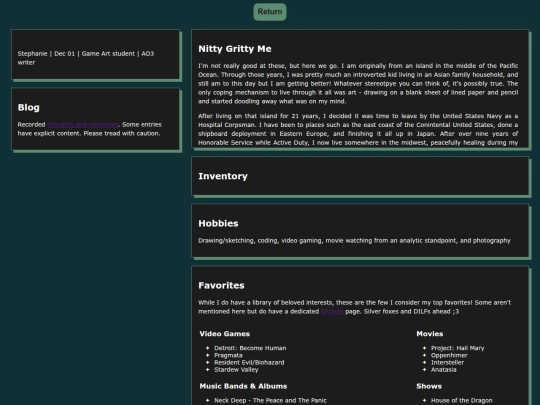Open the thoughts and memories blog link
Image resolution: width=540 pixels, height=405 pixels.
83,124
